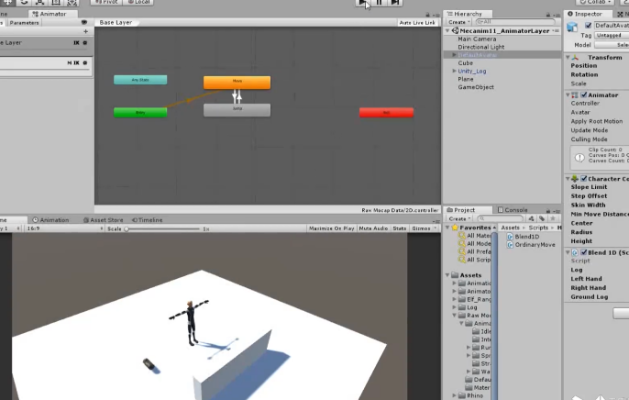Select the green Entry node
This screenshot has height=400, width=629.
tap(140, 112)
